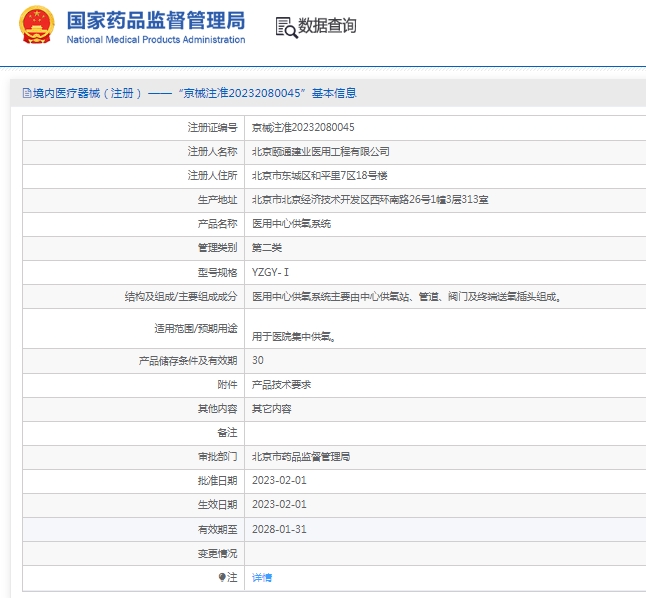The width and height of the screenshot is (646, 598).
Task: Select the value 京械注准20232080045 in table
Action: 303,127
